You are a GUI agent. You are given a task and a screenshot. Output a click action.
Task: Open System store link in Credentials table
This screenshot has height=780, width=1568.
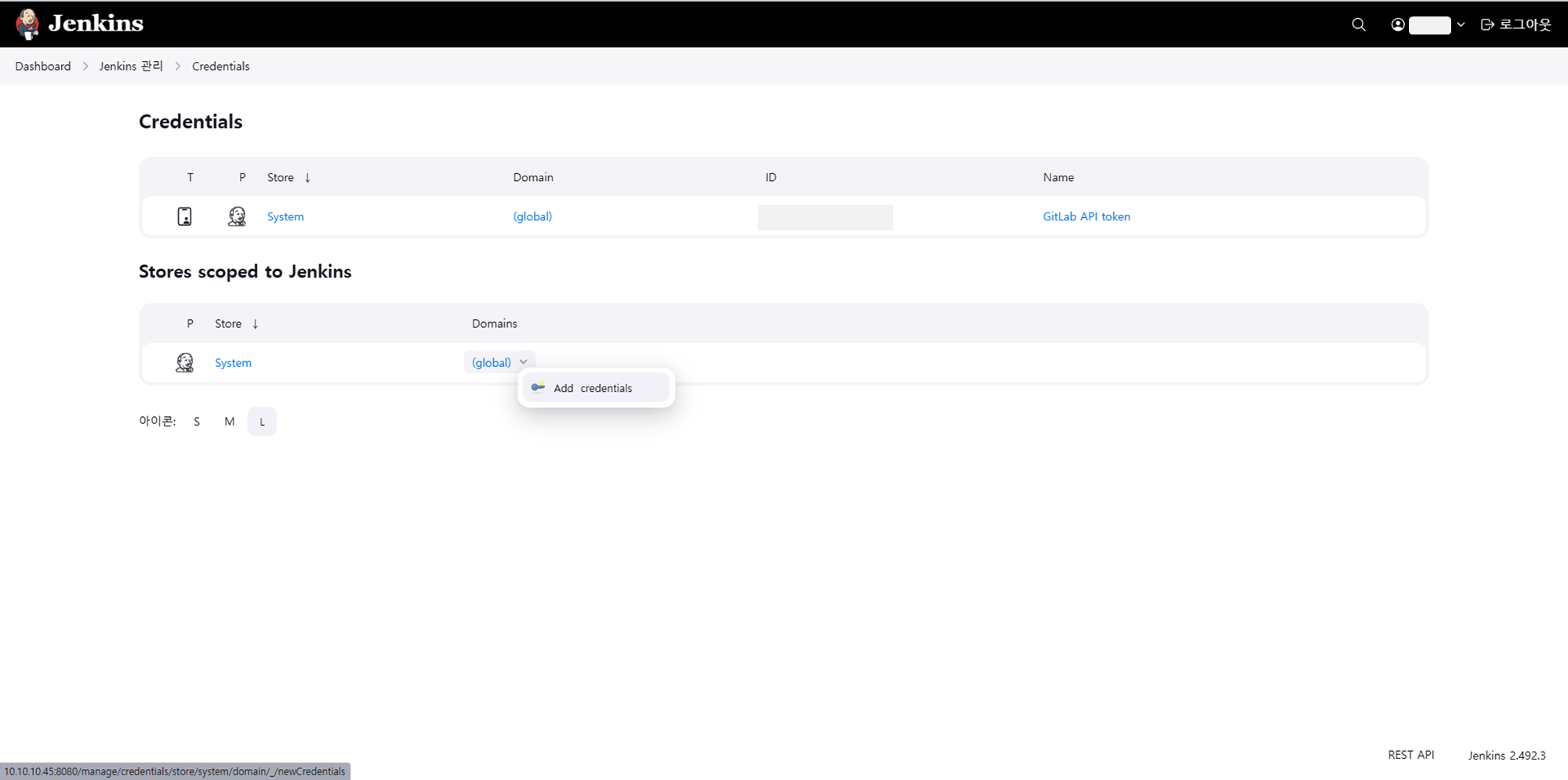(285, 217)
